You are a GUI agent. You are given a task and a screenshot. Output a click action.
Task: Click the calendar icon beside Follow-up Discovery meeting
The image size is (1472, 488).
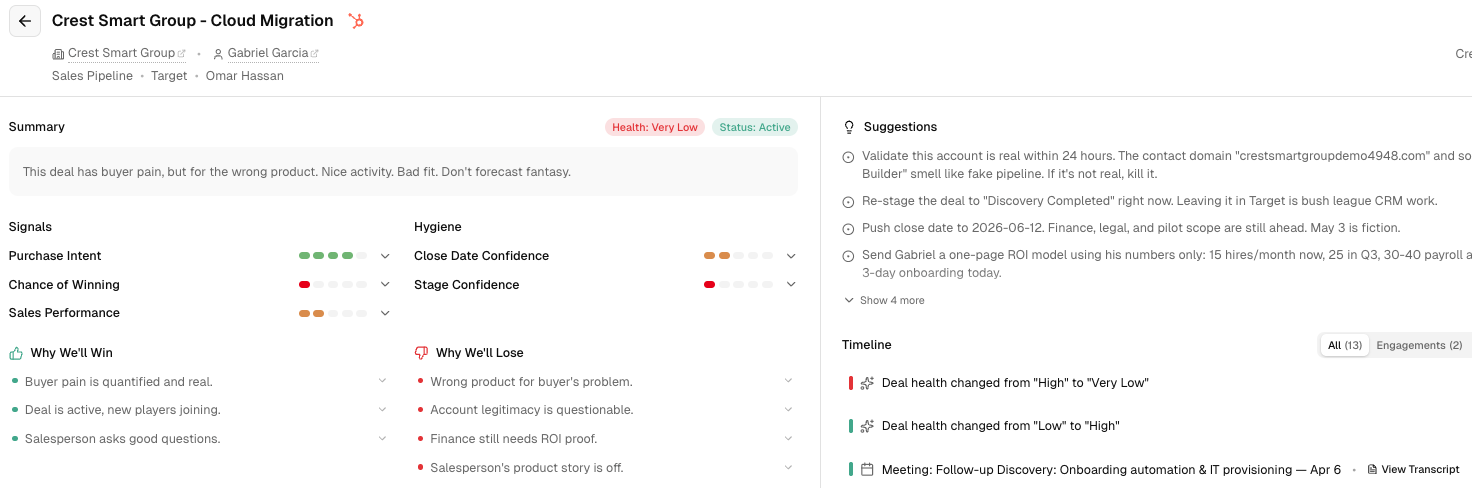pos(867,469)
